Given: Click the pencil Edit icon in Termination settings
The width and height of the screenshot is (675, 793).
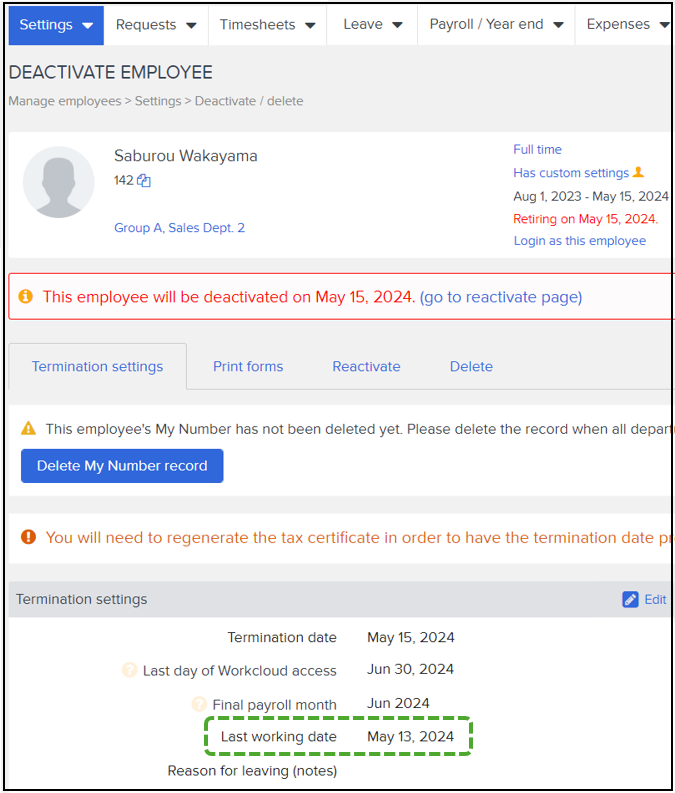Looking at the screenshot, I should (630, 599).
